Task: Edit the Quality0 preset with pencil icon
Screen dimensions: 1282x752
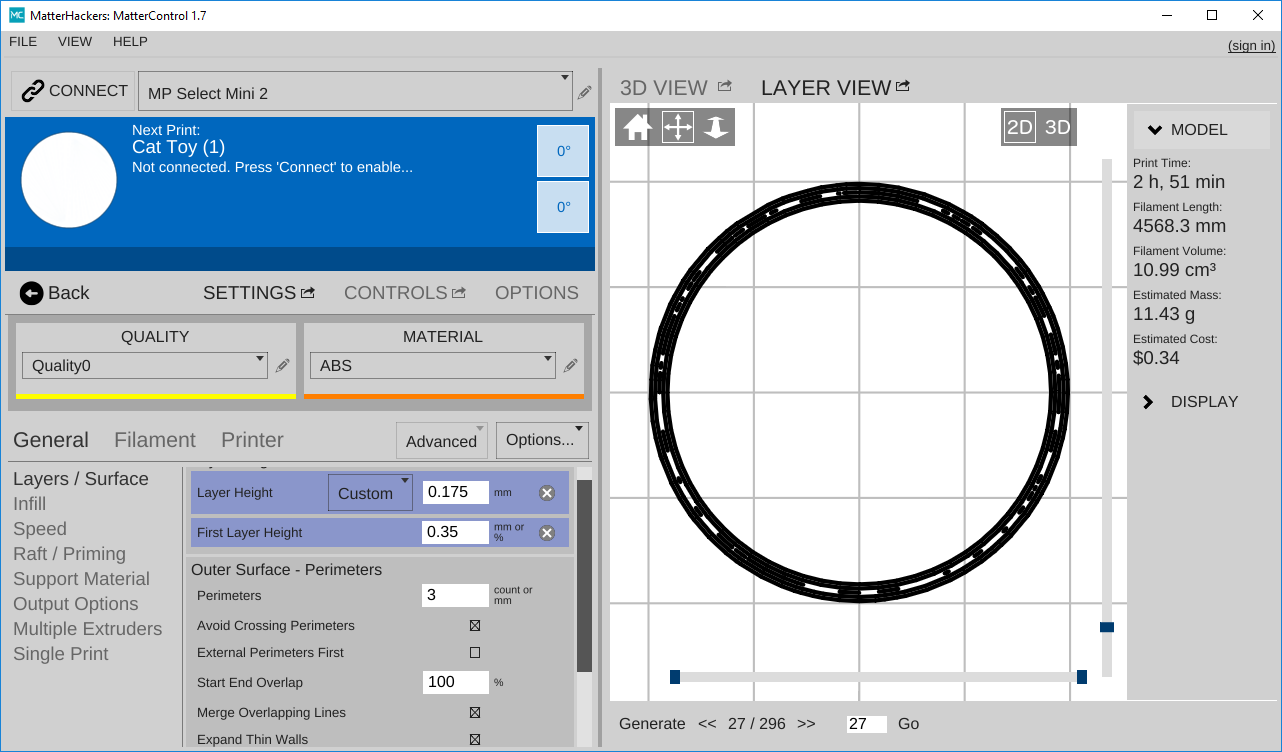Action: [283, 366]
